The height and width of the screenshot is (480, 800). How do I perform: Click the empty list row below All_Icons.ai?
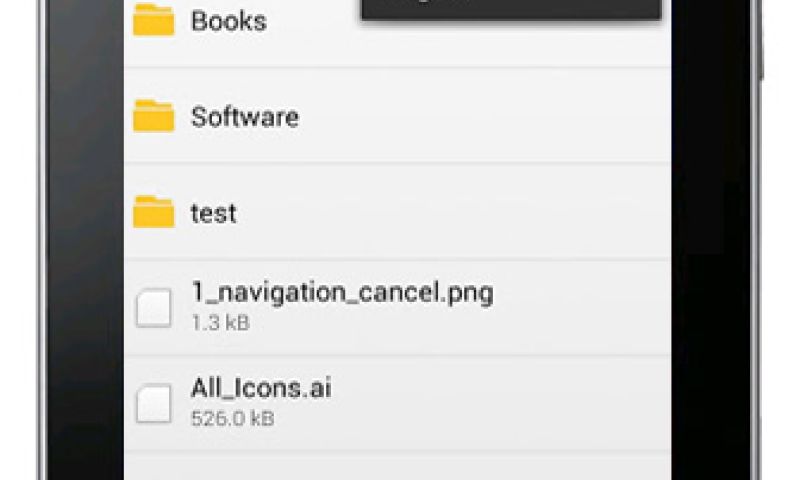coord(400,466)
